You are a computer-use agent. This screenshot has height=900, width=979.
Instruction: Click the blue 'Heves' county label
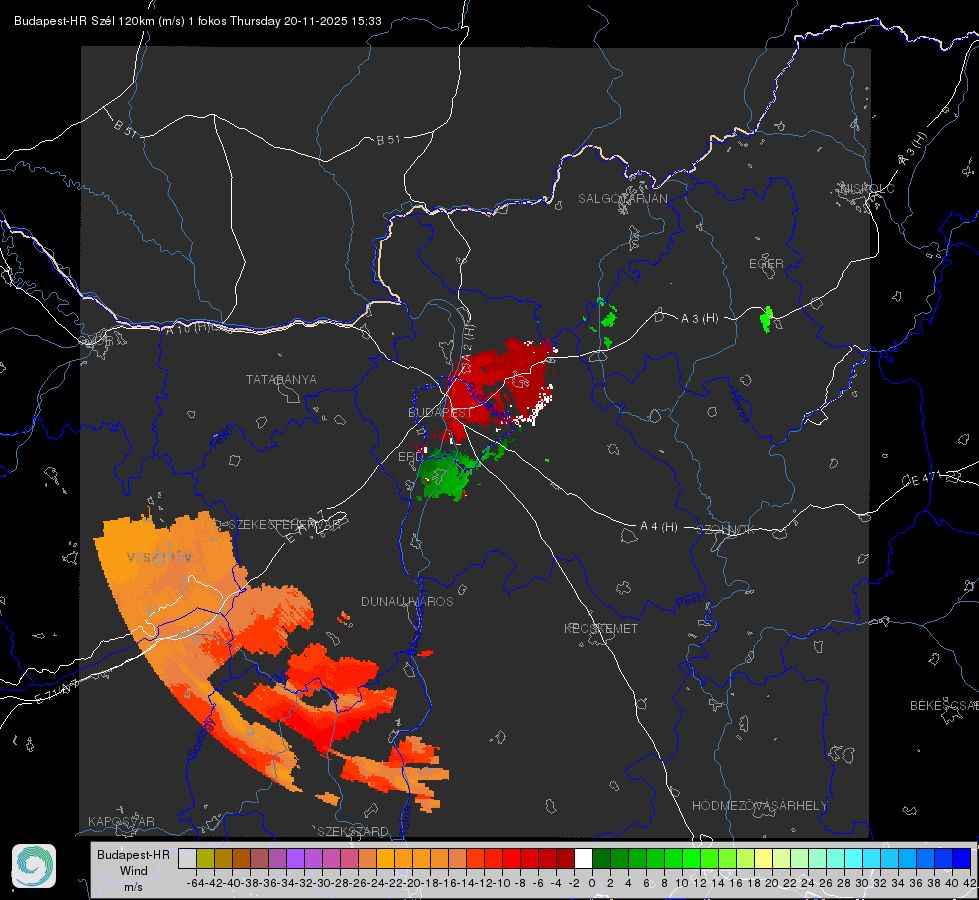coord(739,406)
